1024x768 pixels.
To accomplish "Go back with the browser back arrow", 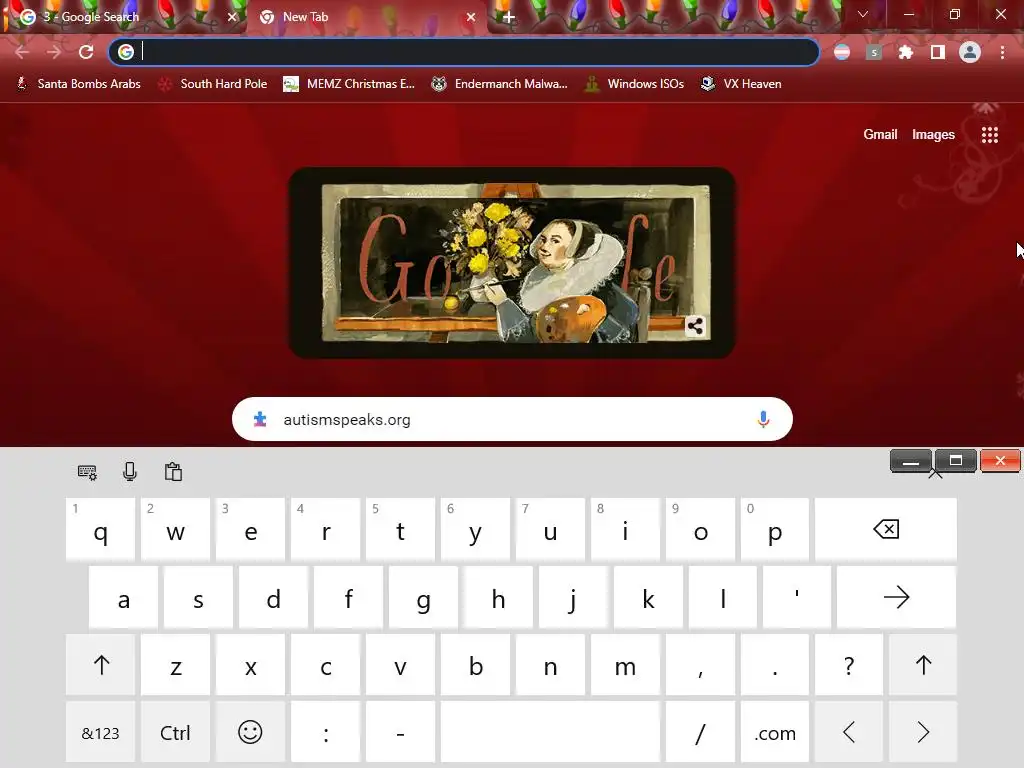I will (22, 52).
